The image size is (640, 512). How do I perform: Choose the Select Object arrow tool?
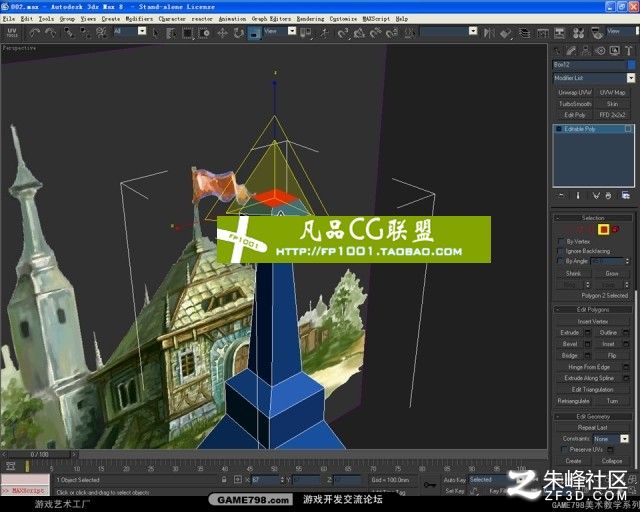pos(156,33)
